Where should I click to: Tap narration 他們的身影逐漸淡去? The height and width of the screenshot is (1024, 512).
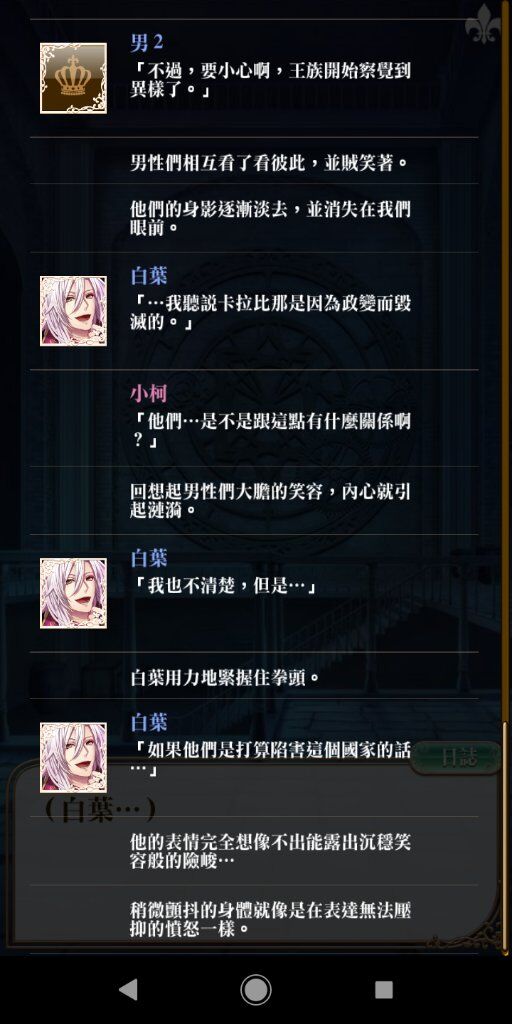coord(270,218)
